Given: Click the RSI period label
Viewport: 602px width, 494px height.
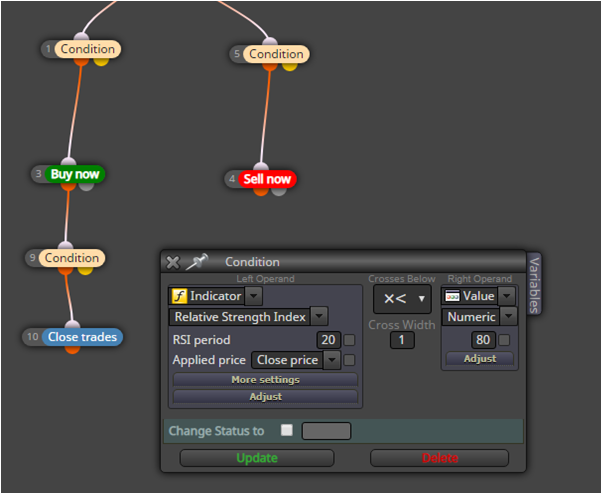Looking at the screenshot, I should click(x=201, y=340).
